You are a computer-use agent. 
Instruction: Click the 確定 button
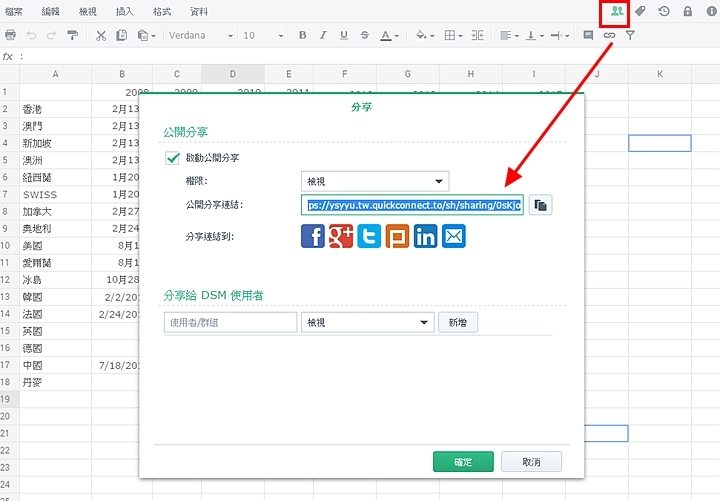coord(463,462)
